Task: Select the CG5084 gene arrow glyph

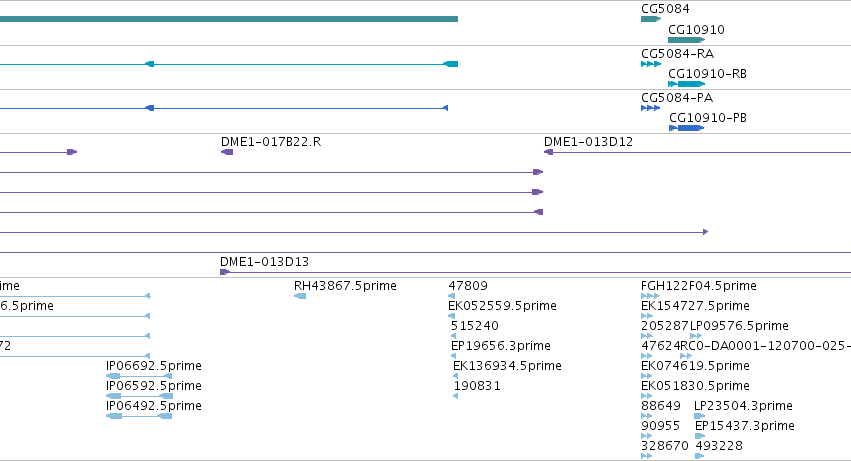Action: [x=651, y=19]
